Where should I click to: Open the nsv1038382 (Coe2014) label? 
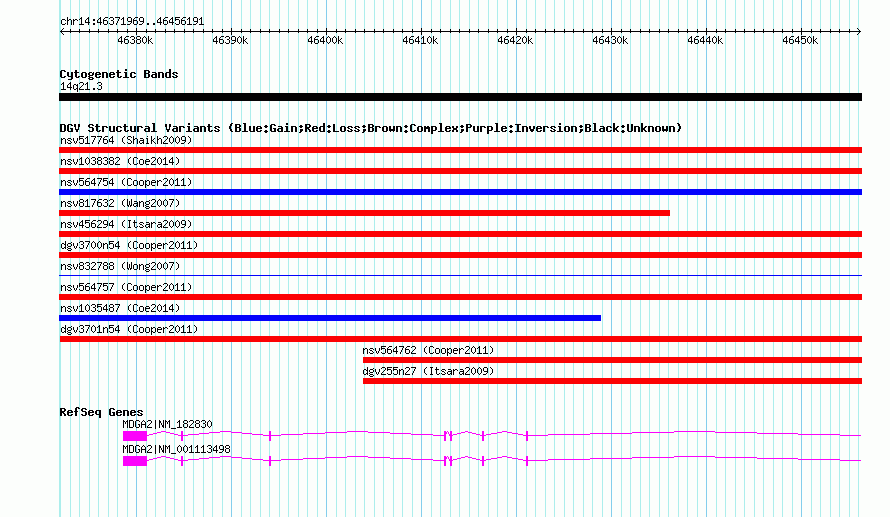tap(120, 161)
